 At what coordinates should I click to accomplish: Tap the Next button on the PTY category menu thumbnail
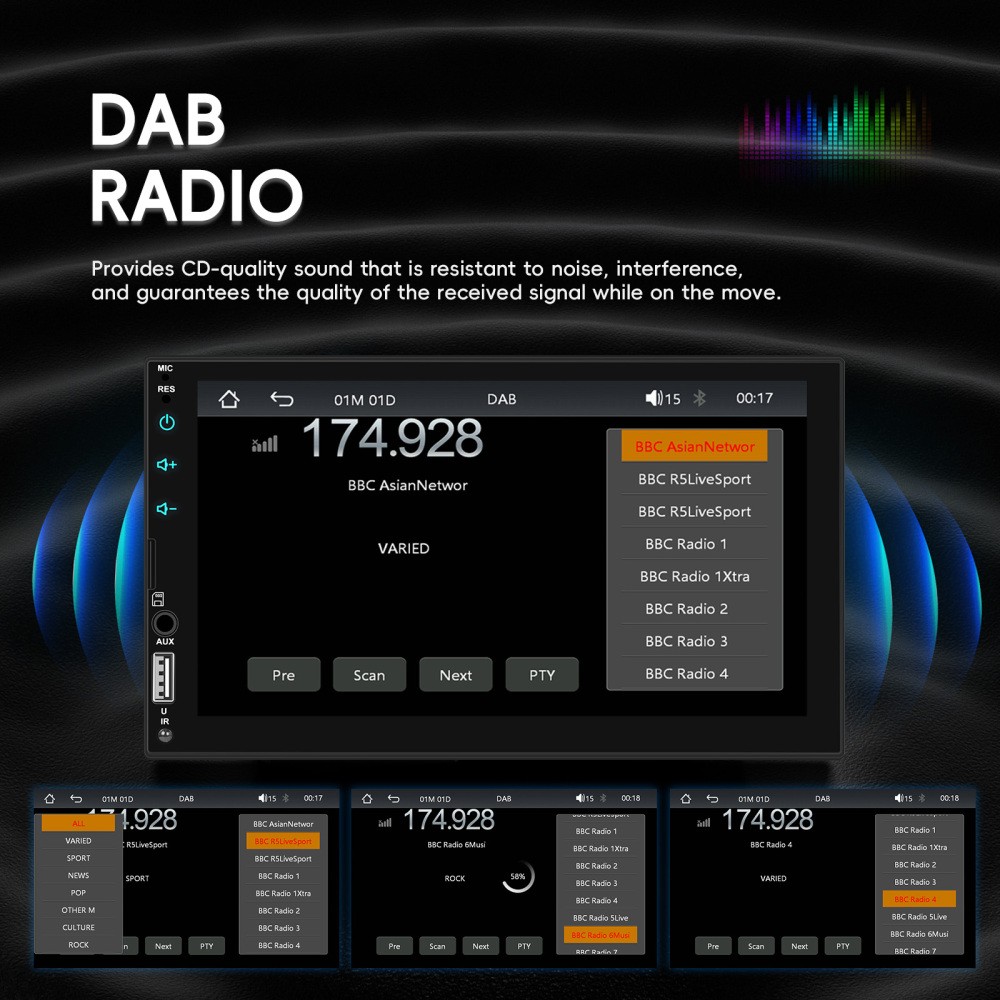tap(163, 946)
